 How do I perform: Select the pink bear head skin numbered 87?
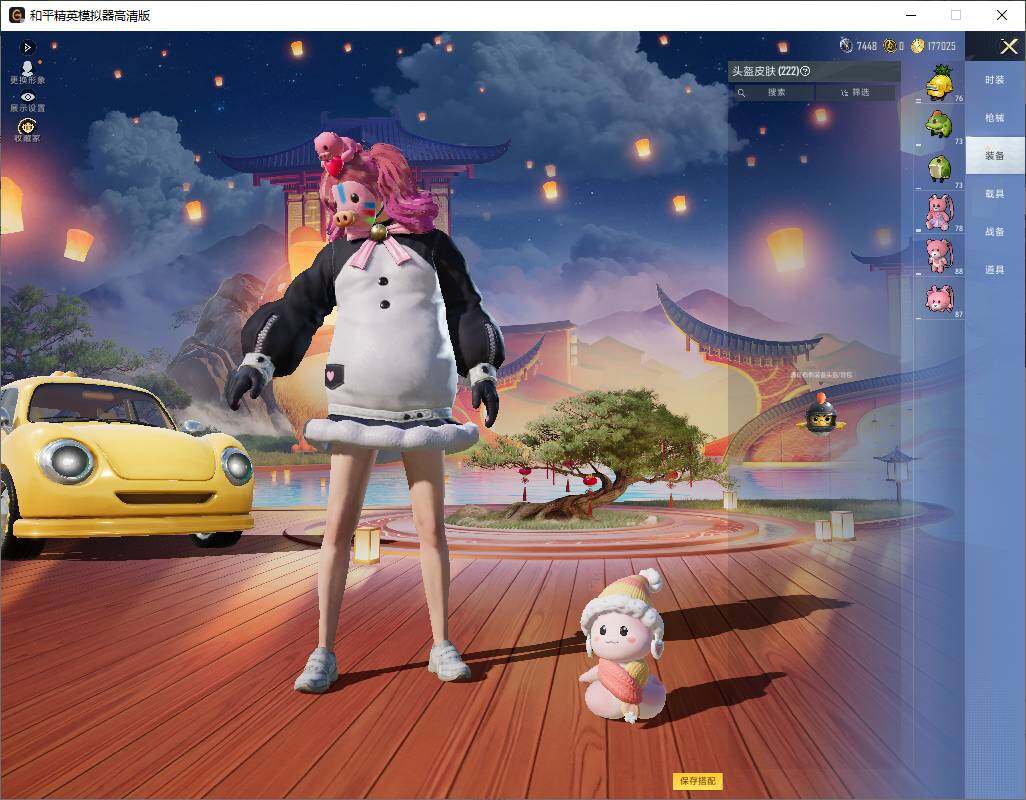click(940, 298)
